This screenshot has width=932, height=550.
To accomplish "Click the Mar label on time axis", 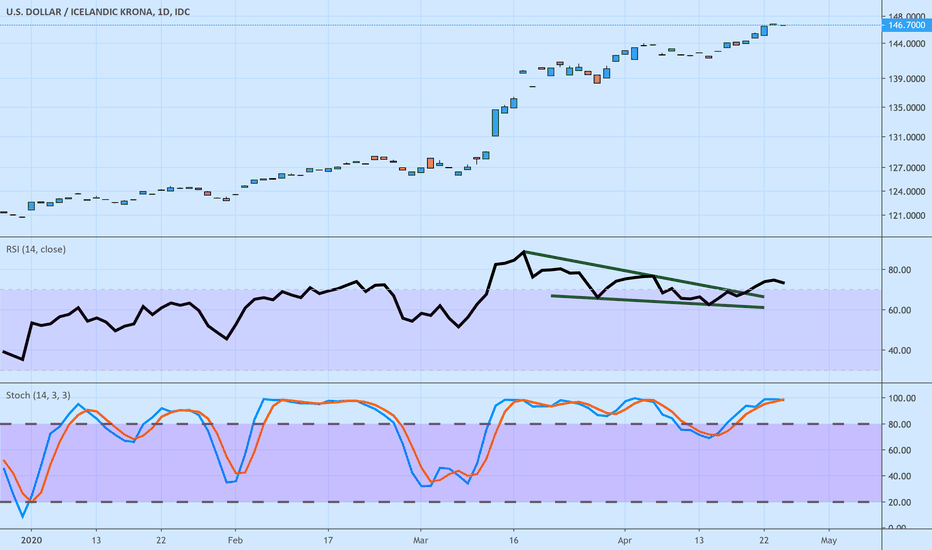I will (421, 540).
